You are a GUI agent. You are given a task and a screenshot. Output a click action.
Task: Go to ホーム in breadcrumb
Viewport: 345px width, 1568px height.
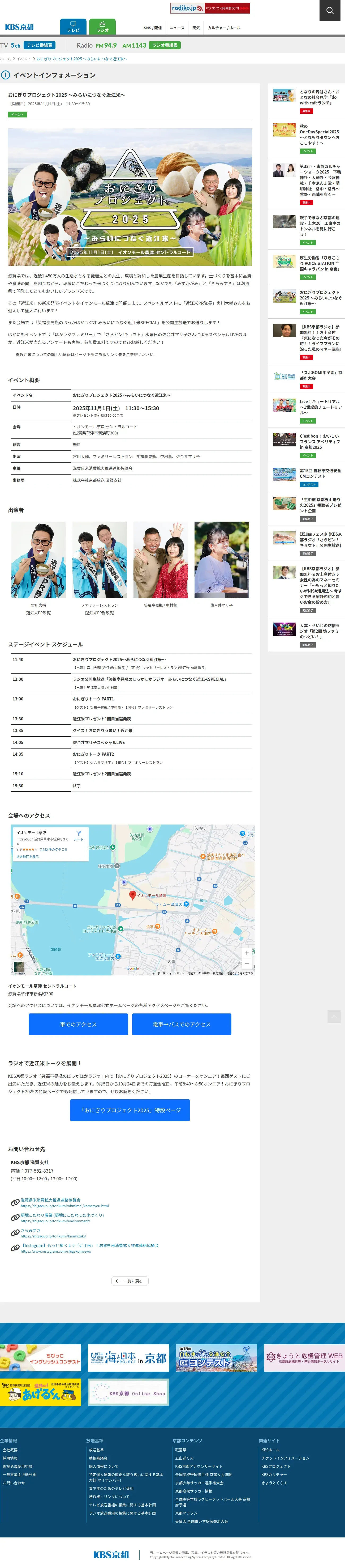click(x=6, y=59)
